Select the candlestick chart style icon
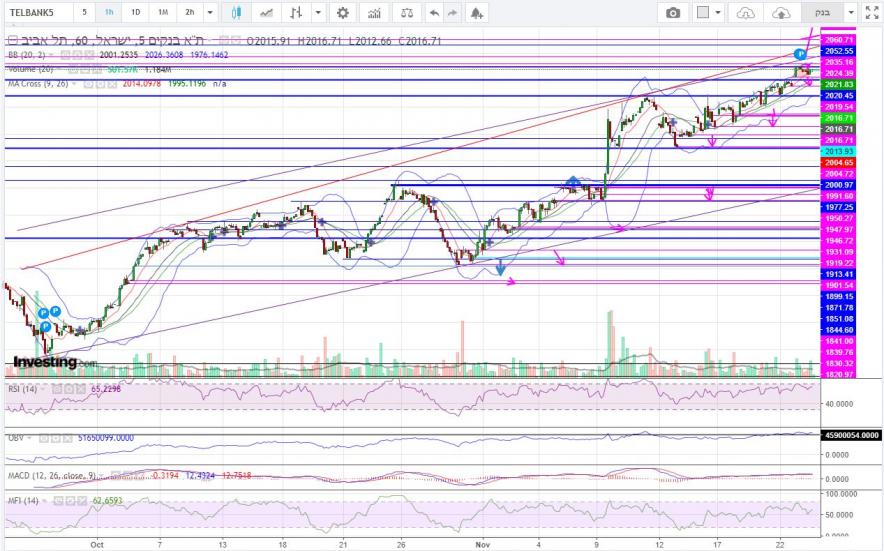Screen dimensions: 884x551 pyautogui.click(x=237, y=13)
